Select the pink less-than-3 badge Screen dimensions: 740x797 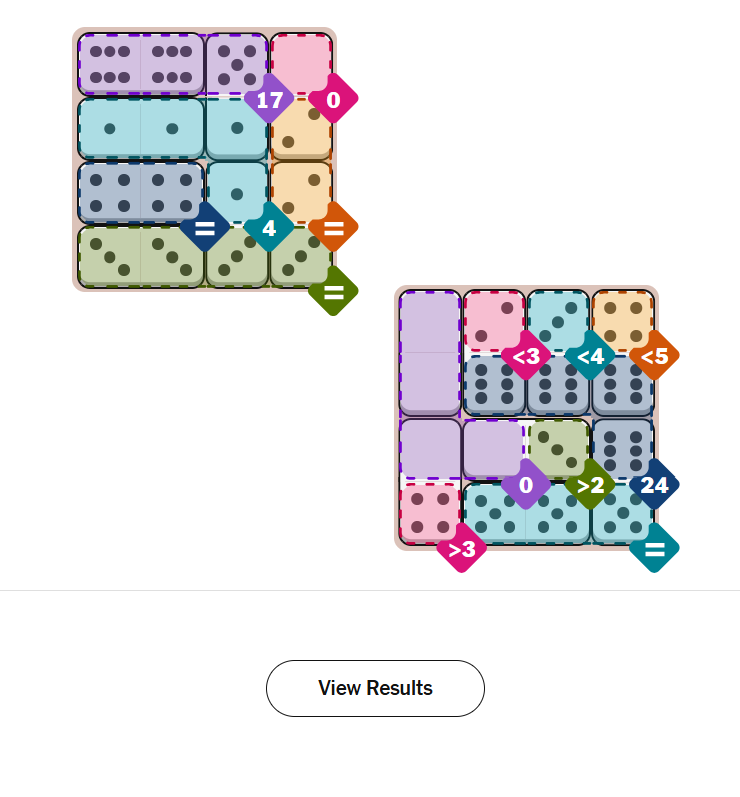tap(525, 356)
